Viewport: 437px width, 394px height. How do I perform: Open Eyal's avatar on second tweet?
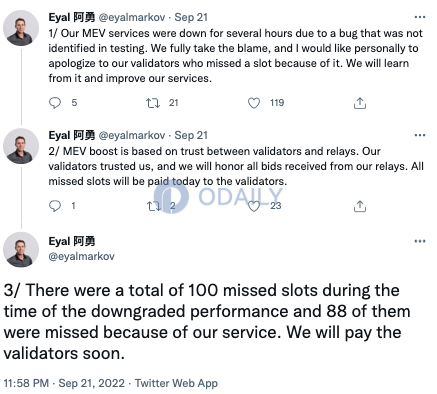point(21,146)
